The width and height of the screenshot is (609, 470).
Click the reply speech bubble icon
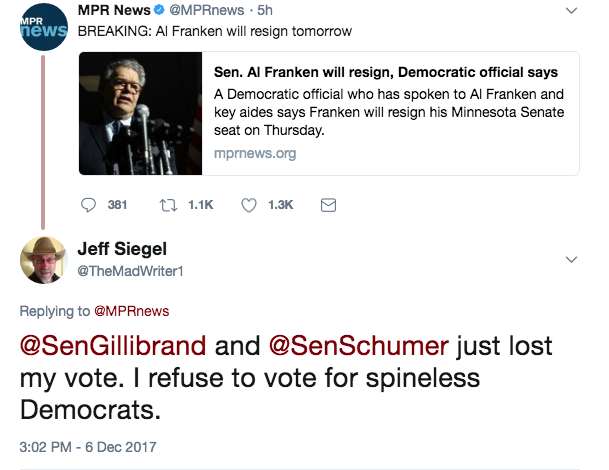[88, 205]
